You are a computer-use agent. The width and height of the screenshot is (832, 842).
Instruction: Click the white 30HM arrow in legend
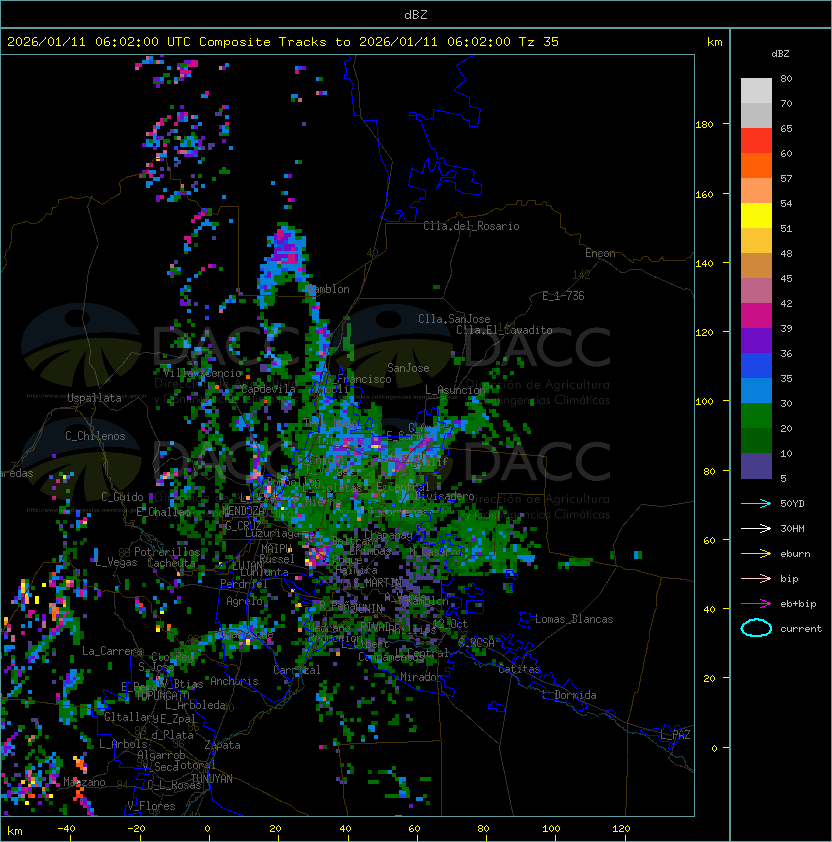(x=756, y=528)
